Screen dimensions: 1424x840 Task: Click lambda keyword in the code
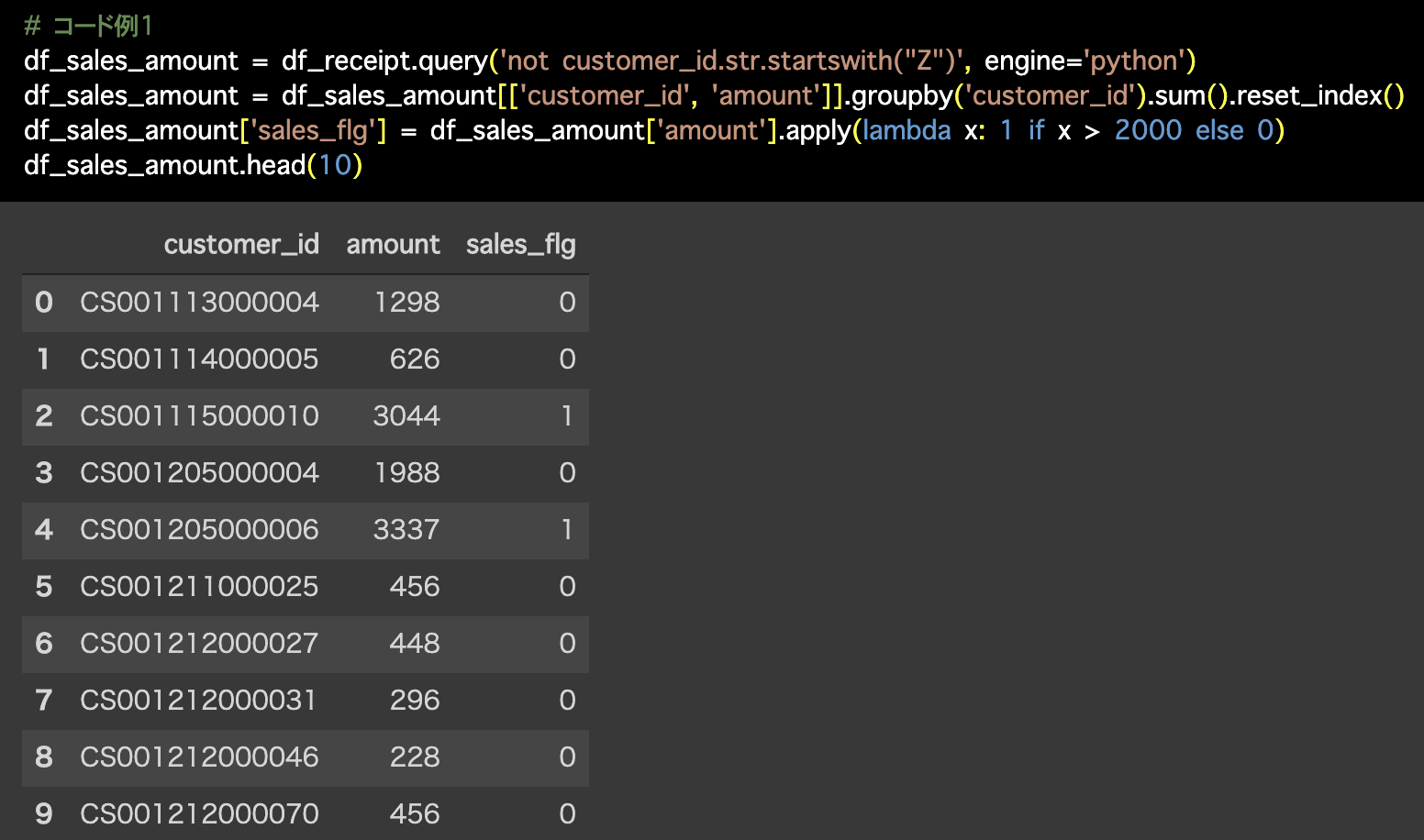coord(907,130)
